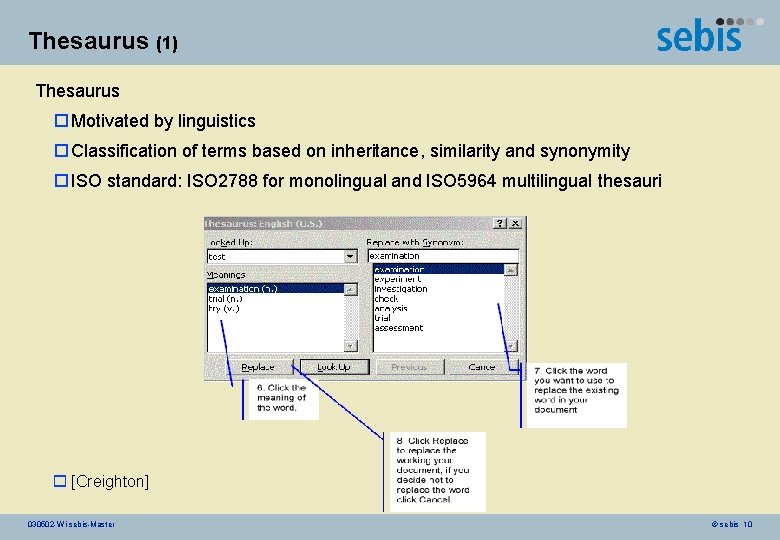780x540 pixels.
Task: Close the Thesaurus dialog with X
Action: point(515,223)
